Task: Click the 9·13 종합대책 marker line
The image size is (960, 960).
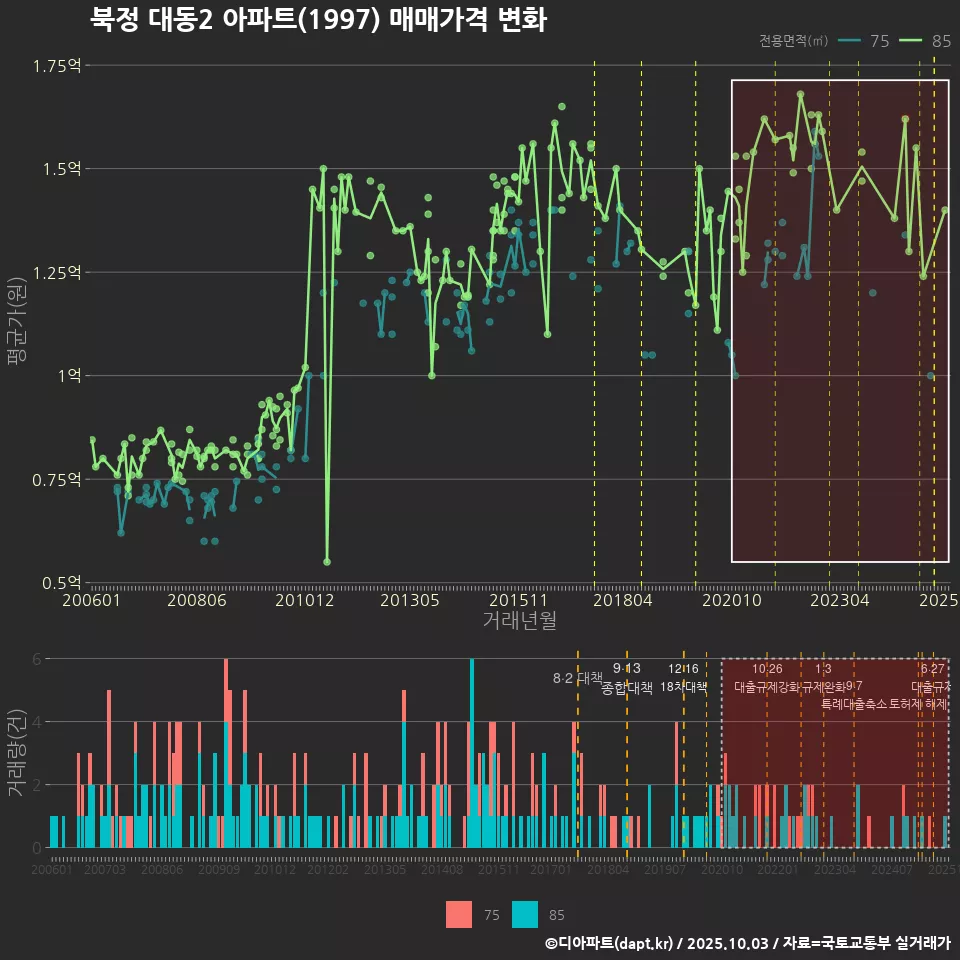Action: pos(625,680)
